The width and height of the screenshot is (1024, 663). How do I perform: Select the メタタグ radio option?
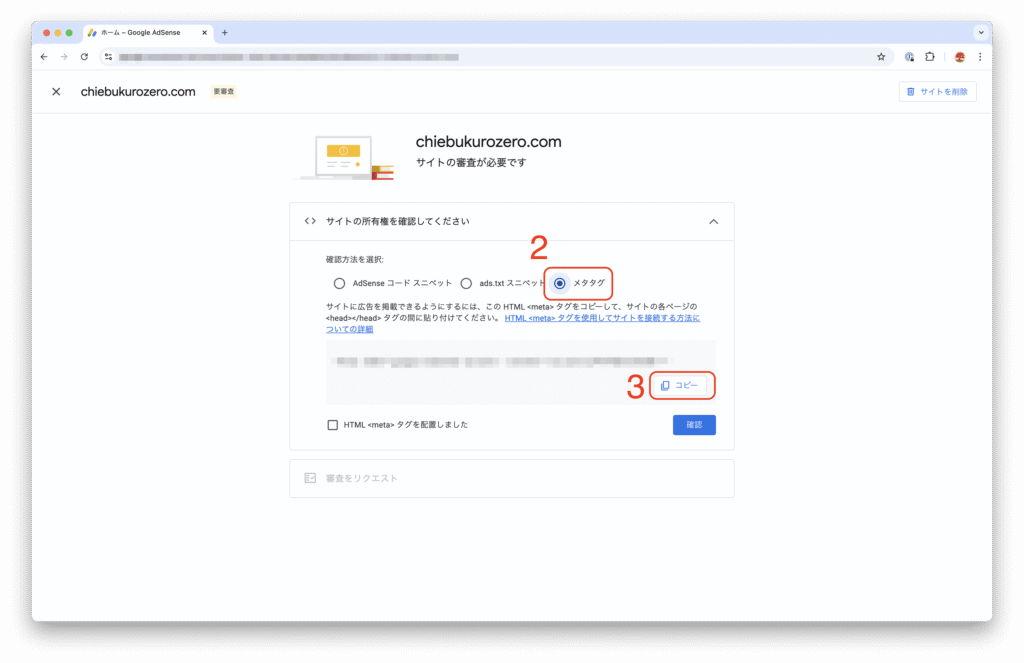560,283
